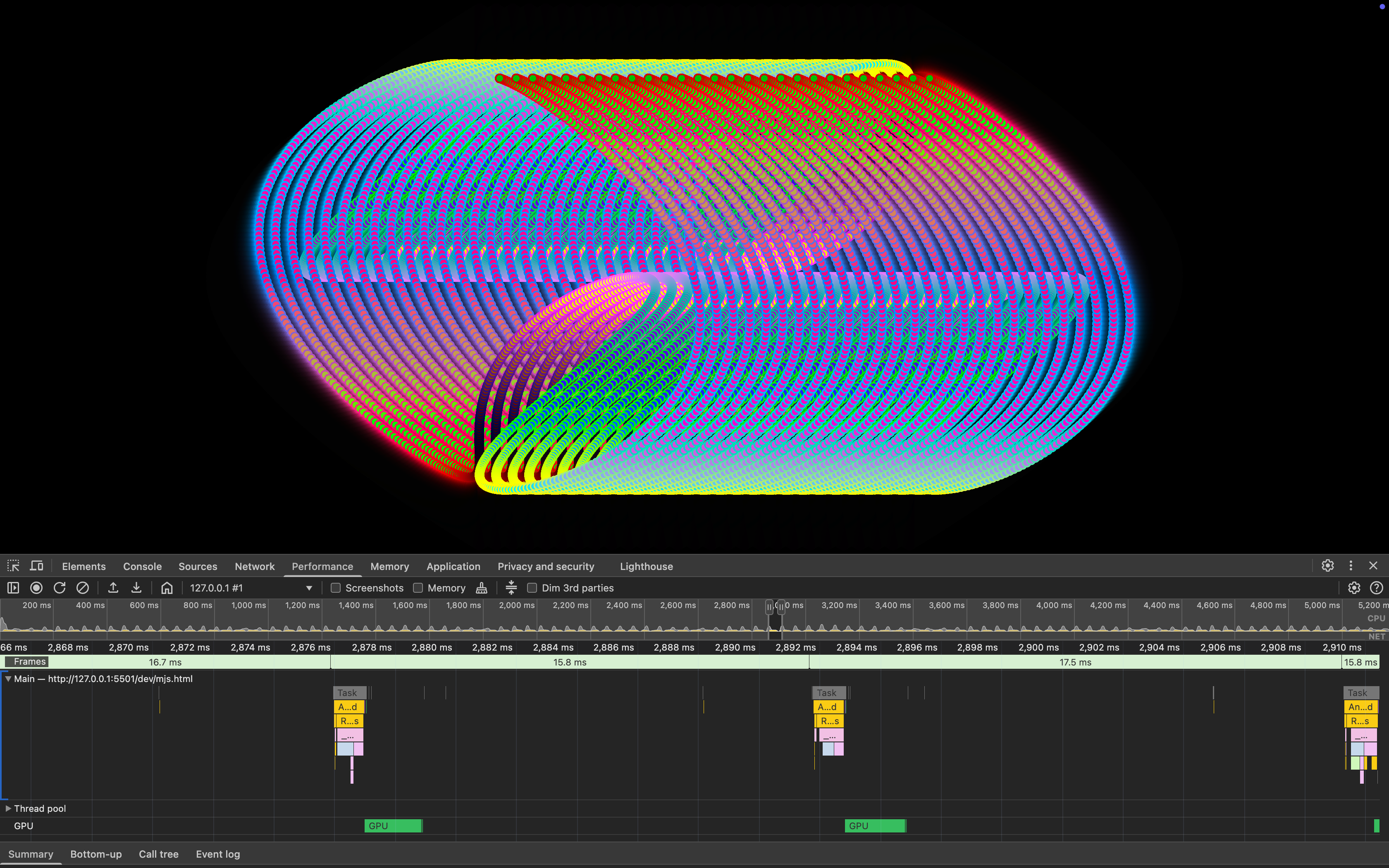The image size is (1389, 868).
Task: Clear the current performance recording
Action: pyautogui.click(x=83, y=588)
